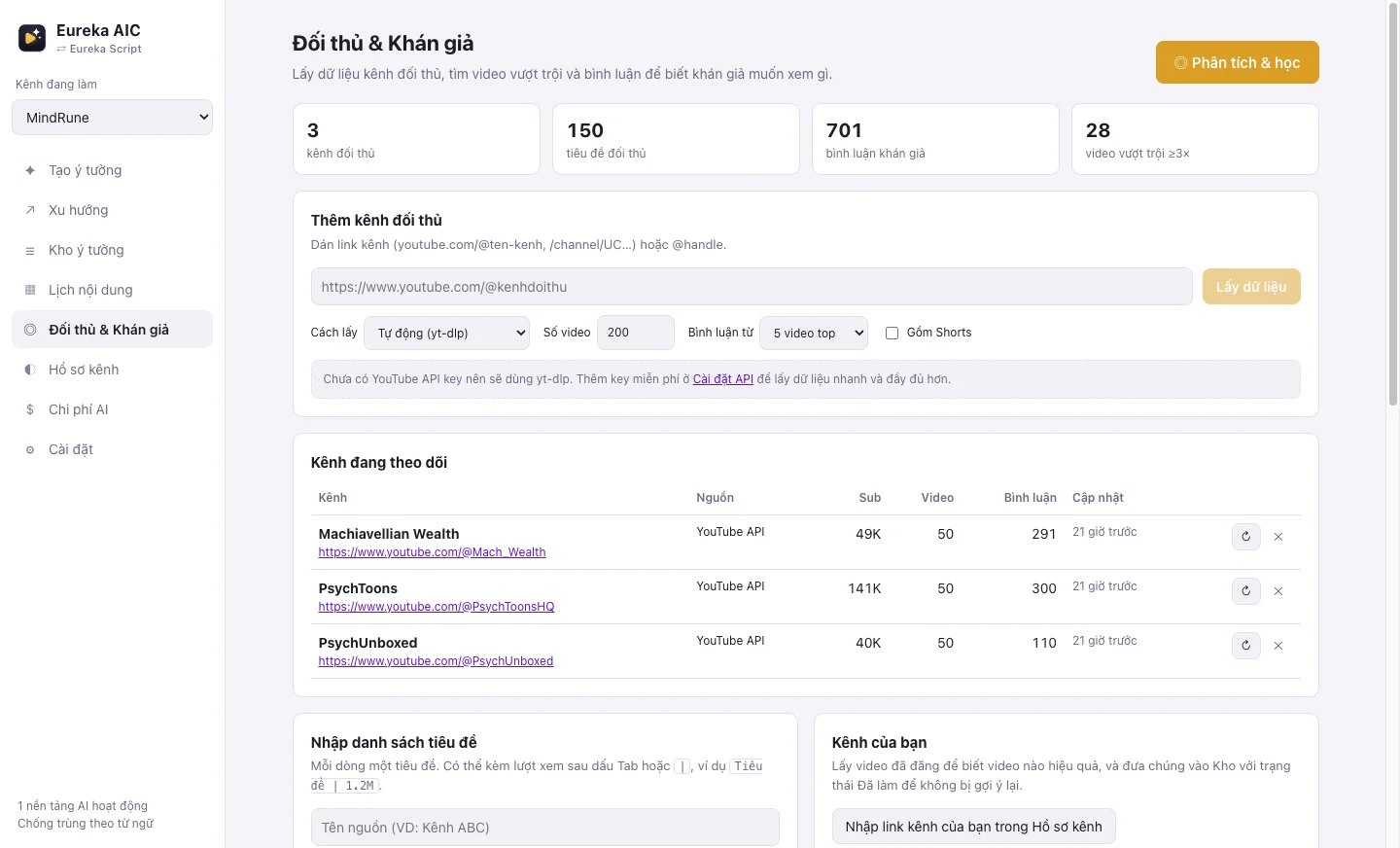Click the 28 video vượt trội card
Image resolution: width=1400 pixels, height=848 pixels.
click(1195, 139)
